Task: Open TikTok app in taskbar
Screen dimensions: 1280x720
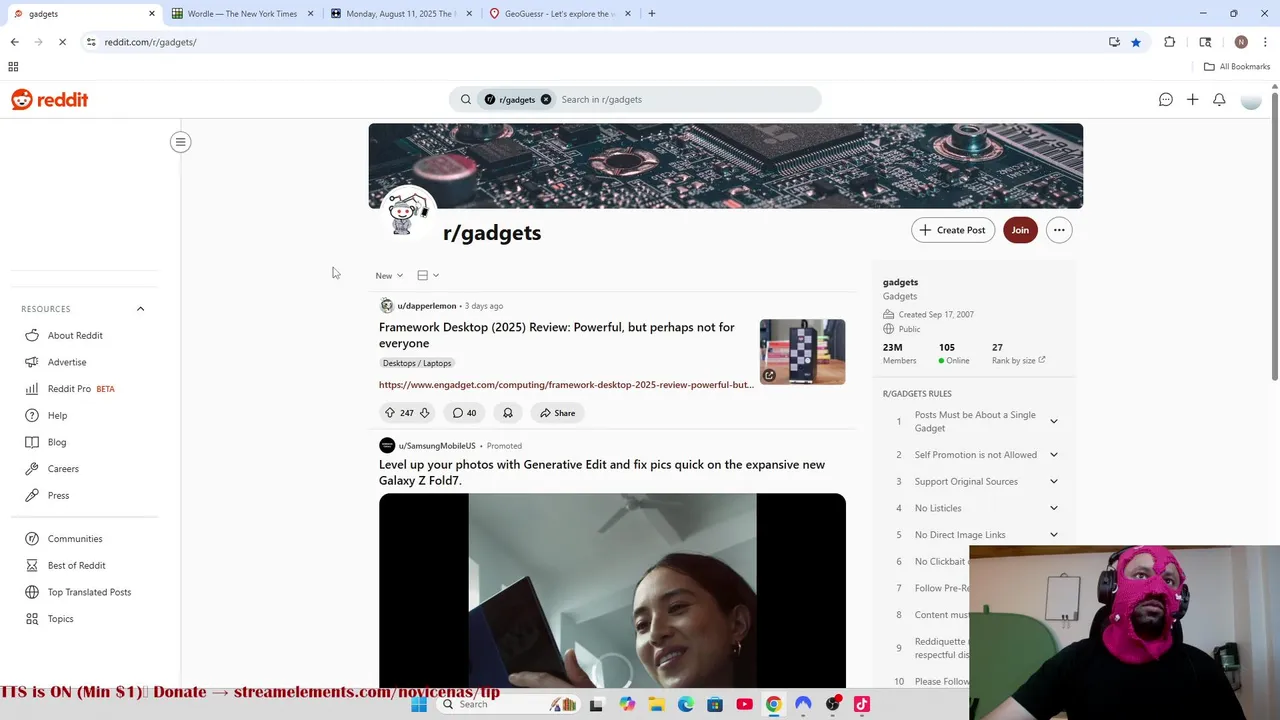Action: click(862, 704)
